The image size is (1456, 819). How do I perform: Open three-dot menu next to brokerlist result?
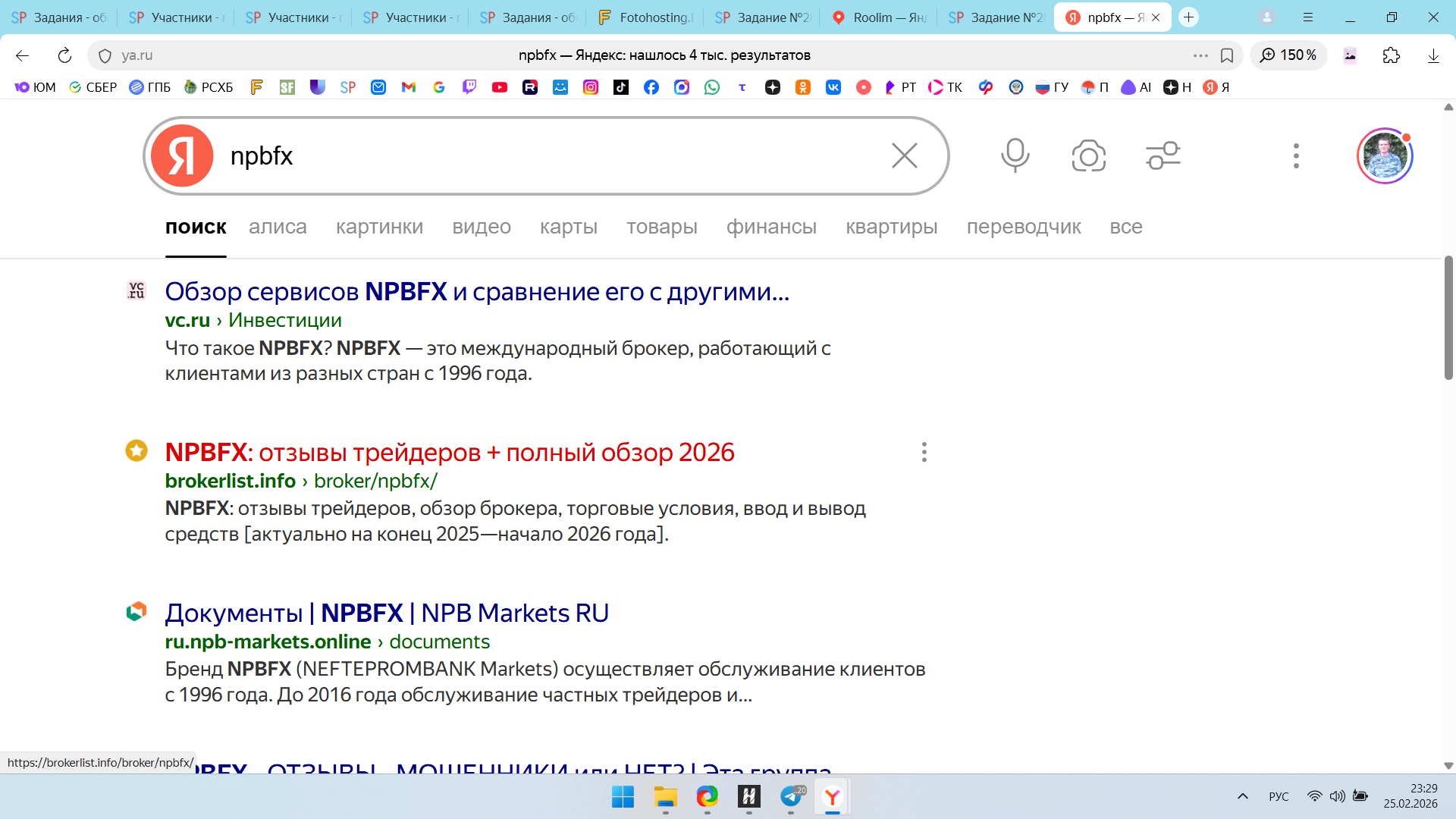[x=924, y=452]
